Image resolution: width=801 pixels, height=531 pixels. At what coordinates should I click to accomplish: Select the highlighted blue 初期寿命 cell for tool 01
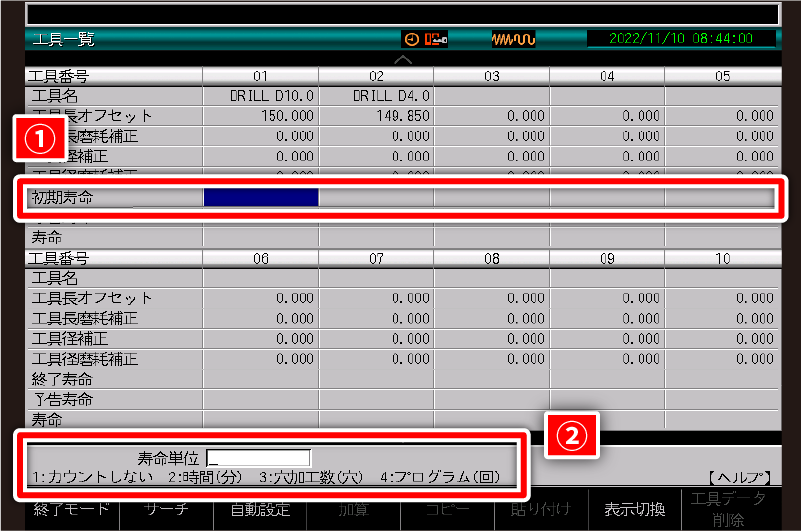pos(261,197)
